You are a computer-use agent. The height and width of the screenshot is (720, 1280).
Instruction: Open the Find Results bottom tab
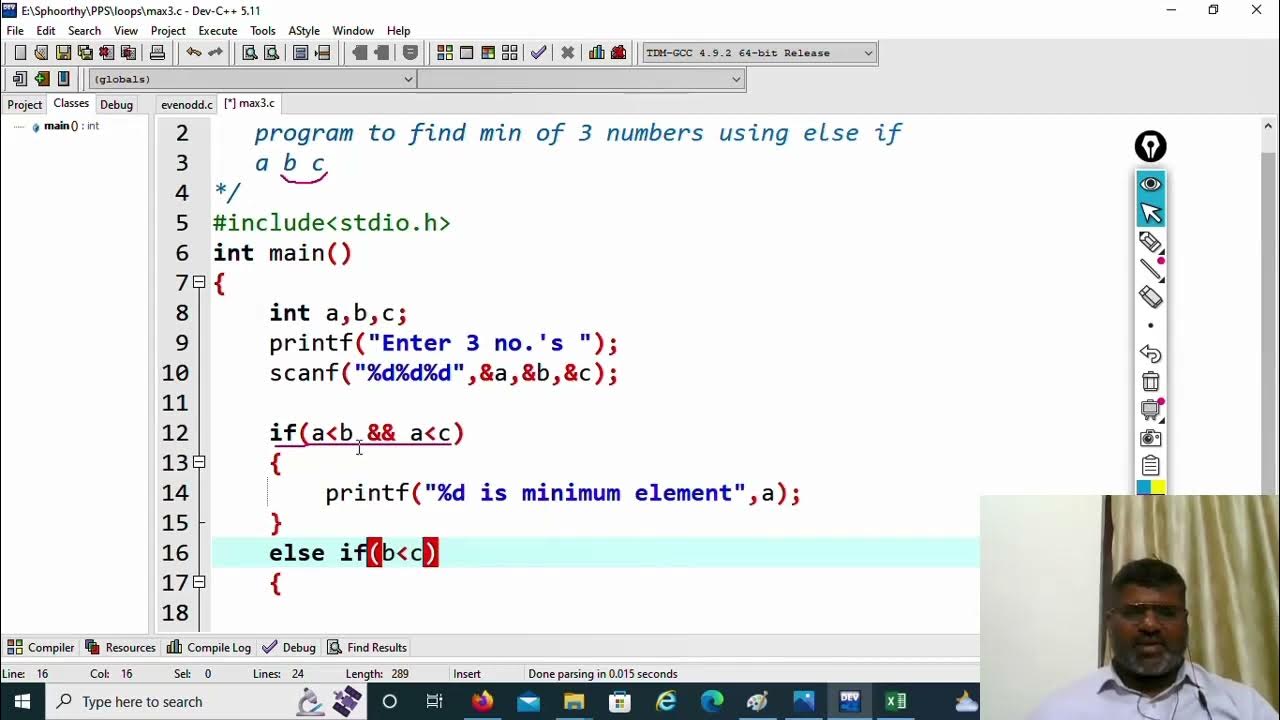pos(367,647)
